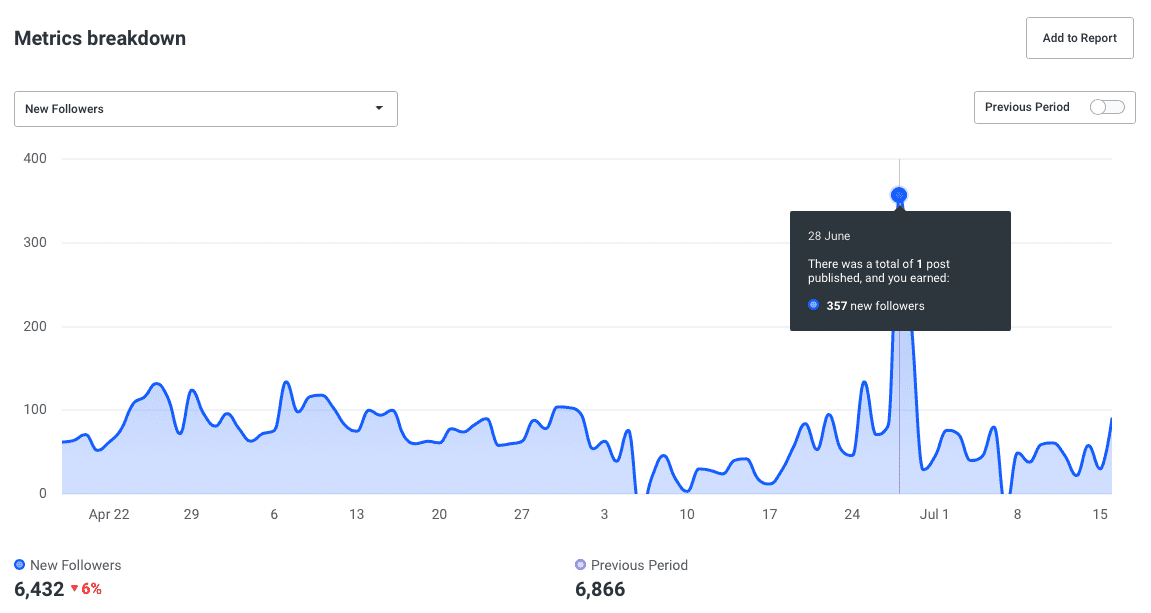Click the Jul 1 axis label
Screen dimensions: 1151x613
coord(934,514)
